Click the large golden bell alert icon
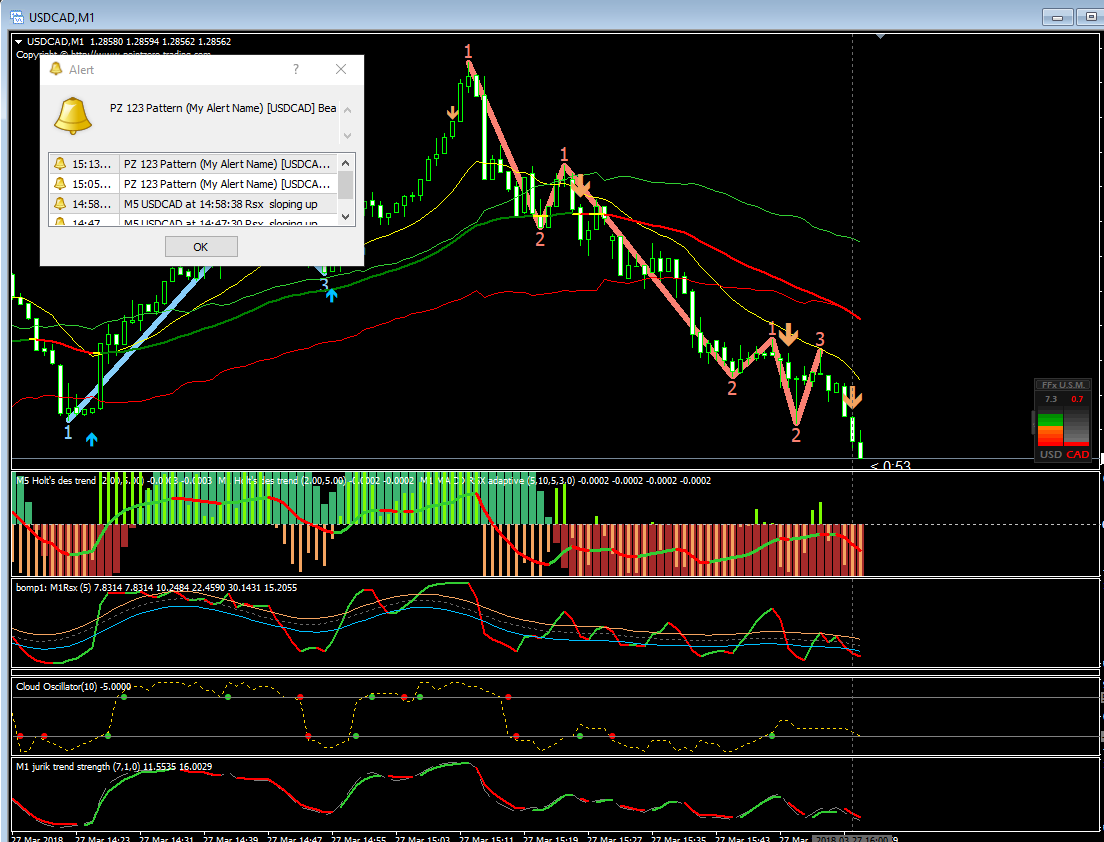1104x842 pixels. click(x=73, y=115)
